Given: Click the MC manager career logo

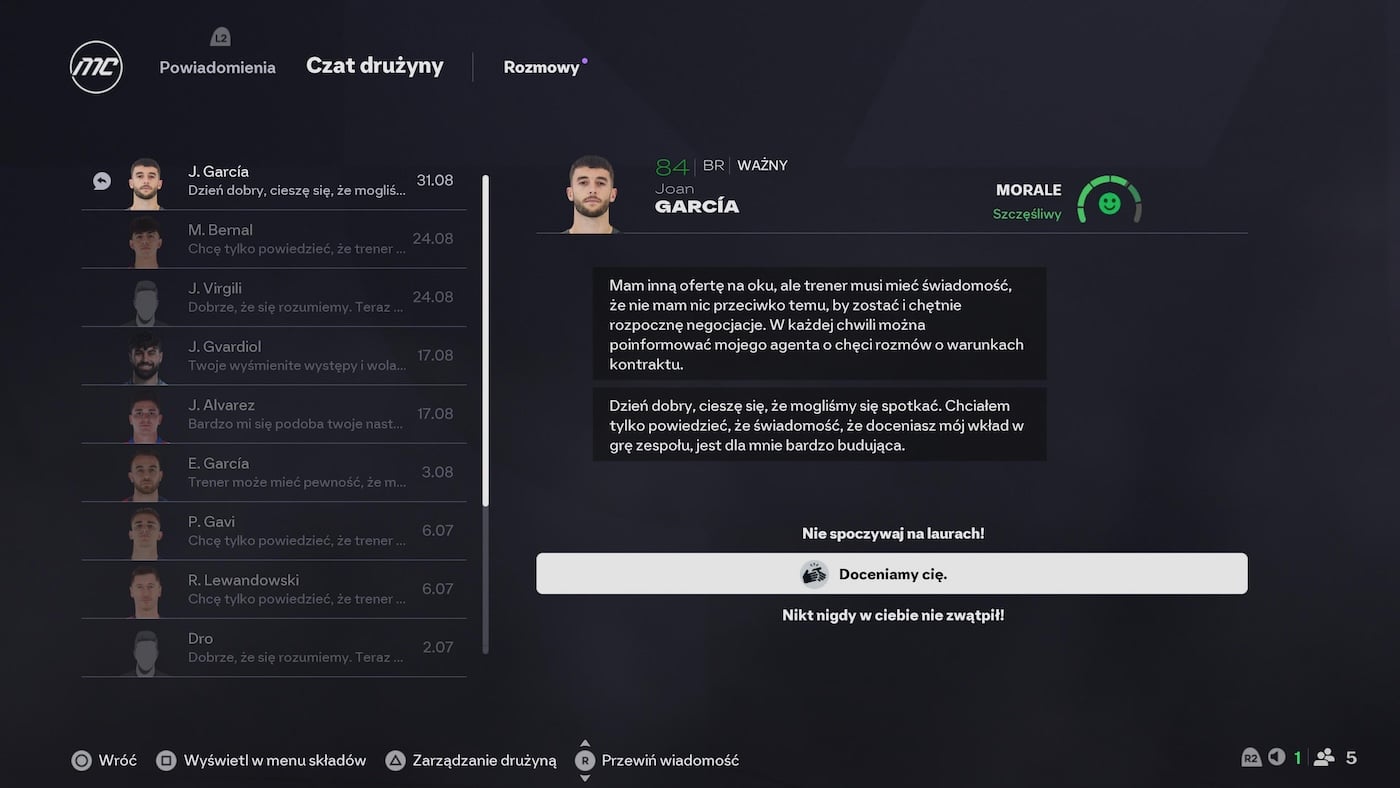Looking at the screenshot, I should point(96,67).
